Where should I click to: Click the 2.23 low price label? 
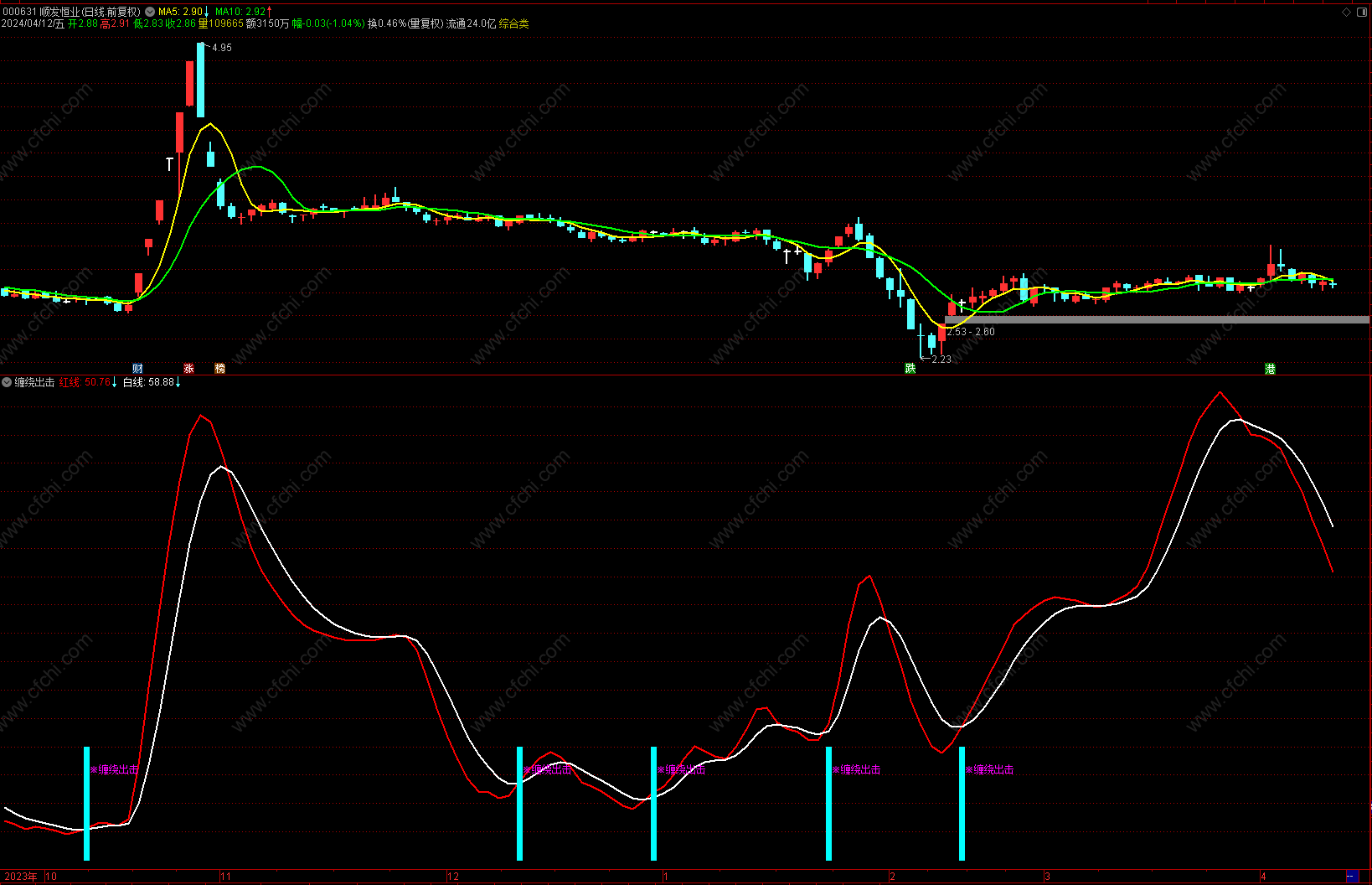941,360
